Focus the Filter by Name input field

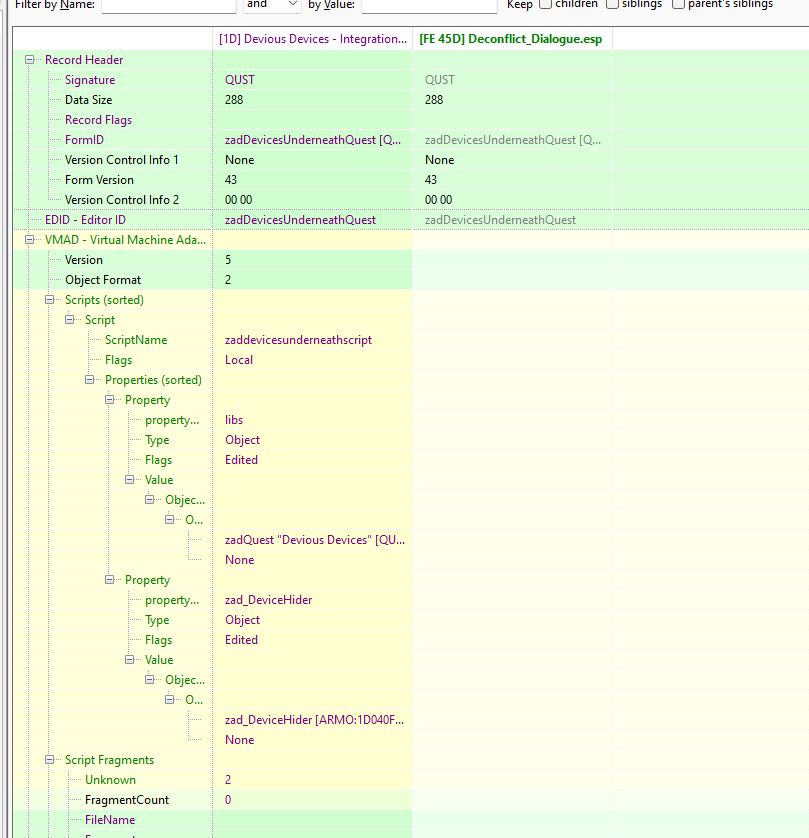[x=169, y=5]
